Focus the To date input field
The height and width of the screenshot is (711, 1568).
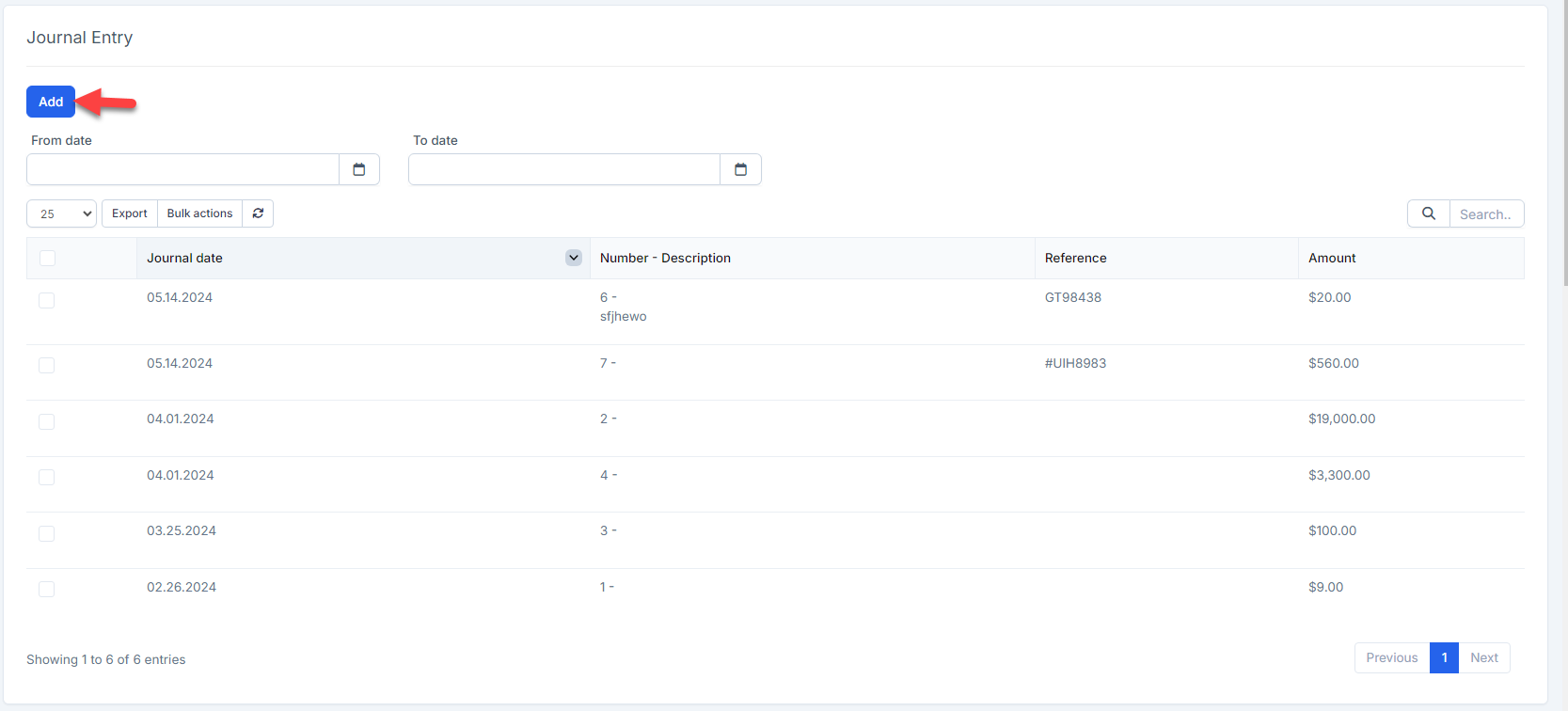click(564, 169)
